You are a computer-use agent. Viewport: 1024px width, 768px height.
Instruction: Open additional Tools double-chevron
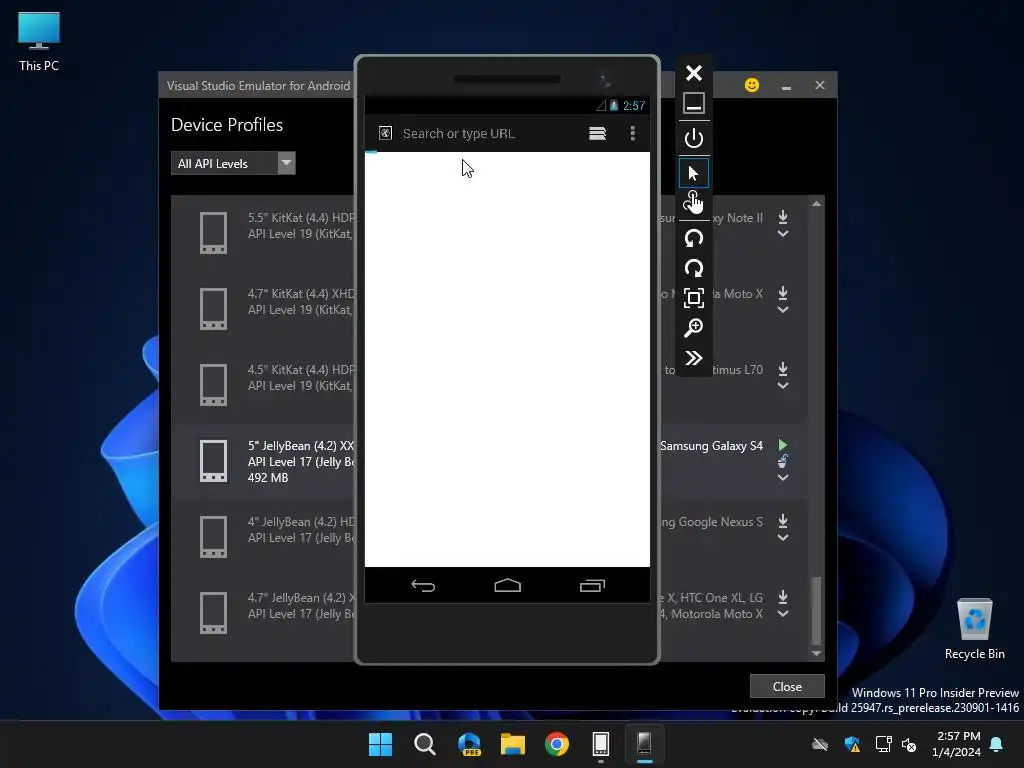click(x=694, y=358)
